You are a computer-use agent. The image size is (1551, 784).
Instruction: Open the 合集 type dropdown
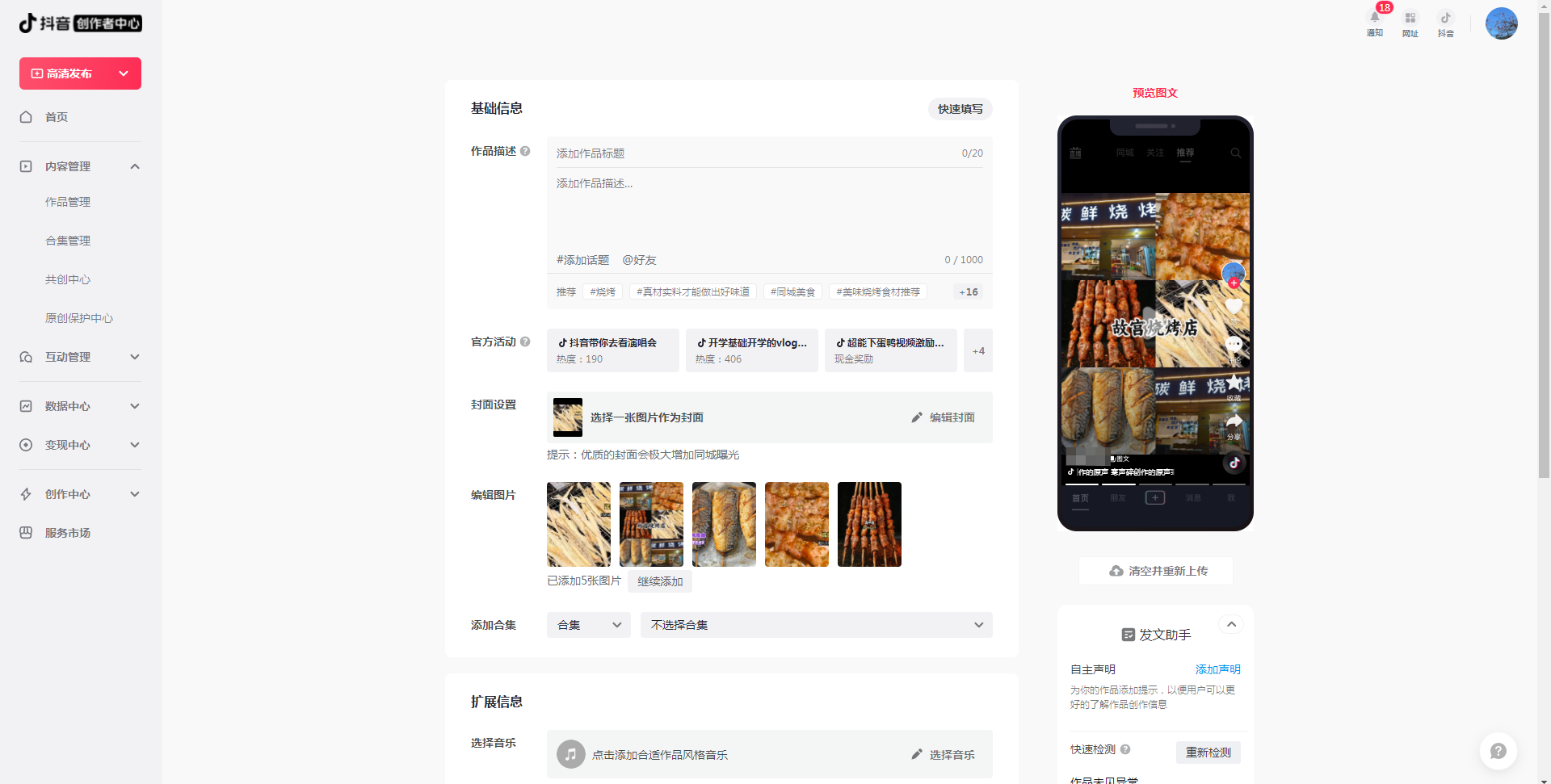coord(589,625)
